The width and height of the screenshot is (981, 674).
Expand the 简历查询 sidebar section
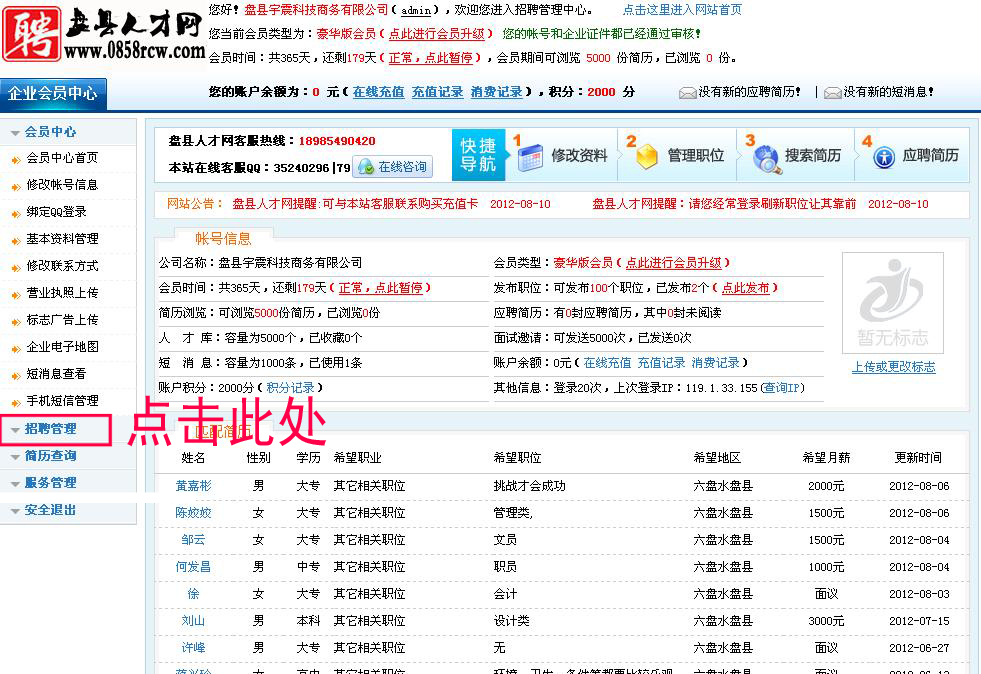point(50,456)
